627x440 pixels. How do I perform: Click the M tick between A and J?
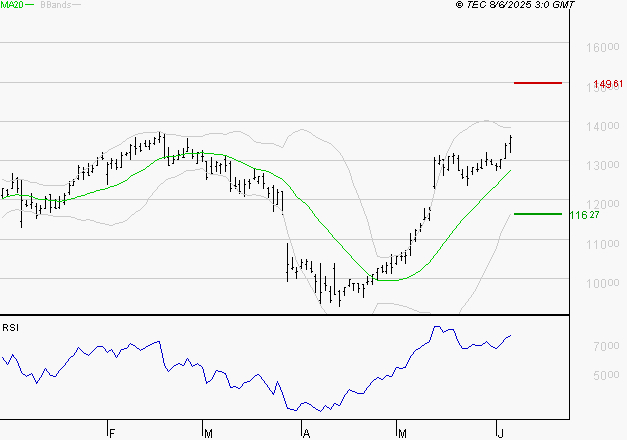point(402,433)
